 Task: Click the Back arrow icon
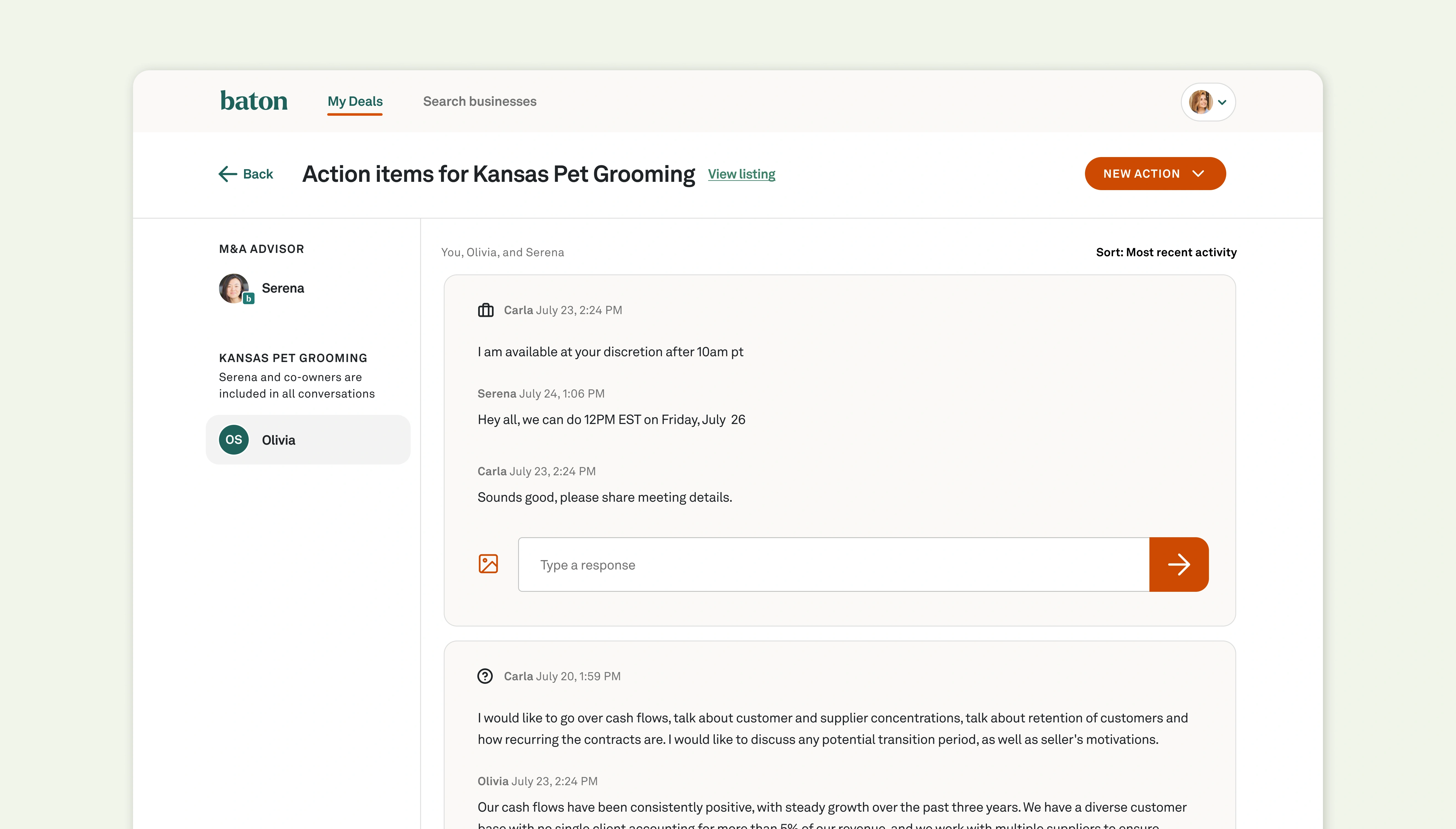[x=228, y=174]
